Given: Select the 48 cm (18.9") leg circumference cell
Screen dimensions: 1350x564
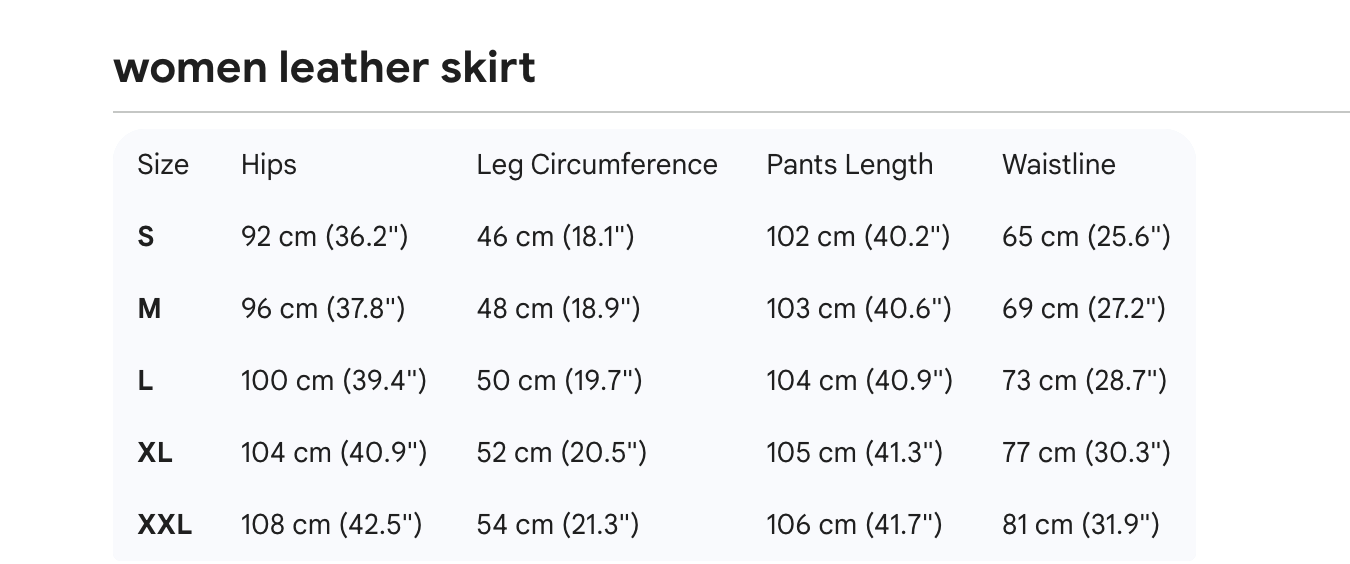Looking at the screenshot, I should [x=557, y=309].
